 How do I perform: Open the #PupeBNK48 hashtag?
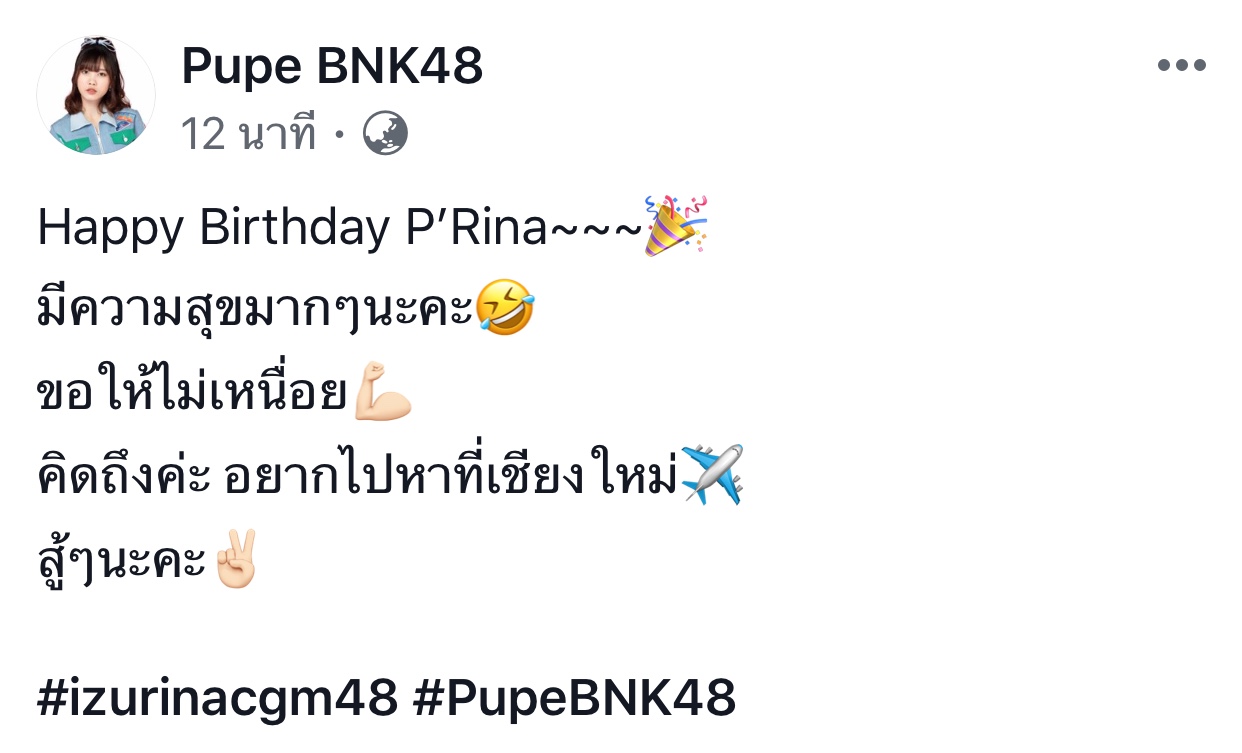[574, 699]
